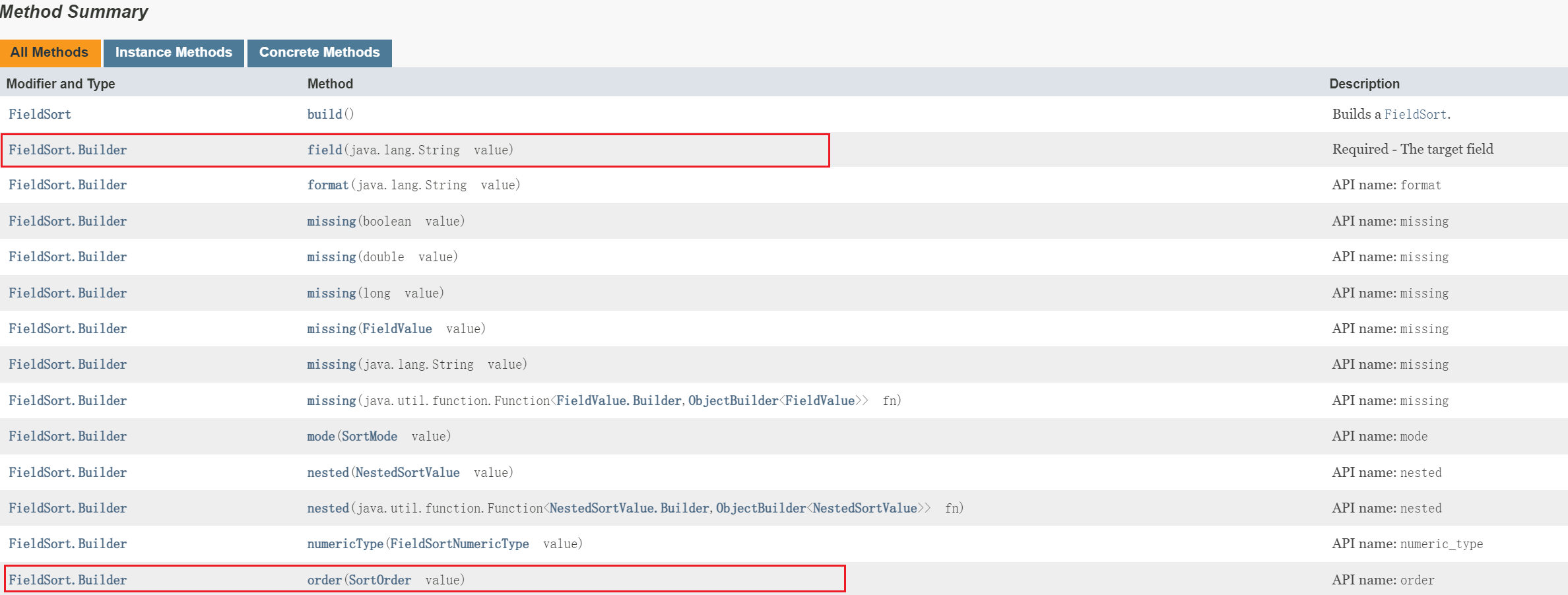
Task: Click NestedSortValue type in nested method
Action: (407, 473)
